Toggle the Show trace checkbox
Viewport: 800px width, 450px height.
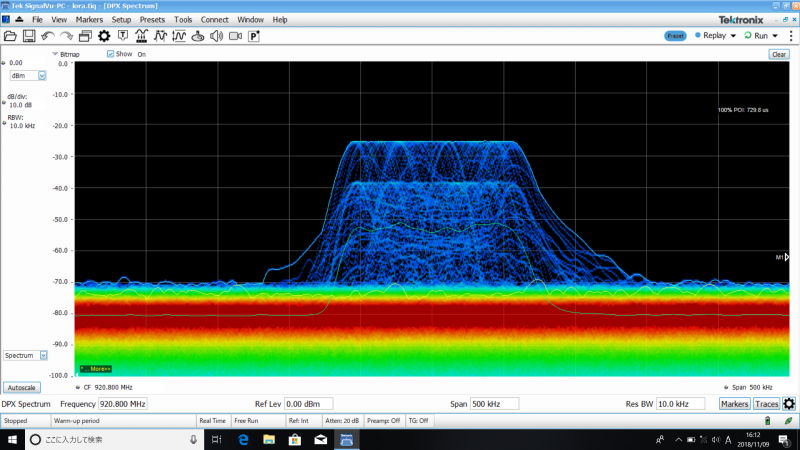coord(110,54)
